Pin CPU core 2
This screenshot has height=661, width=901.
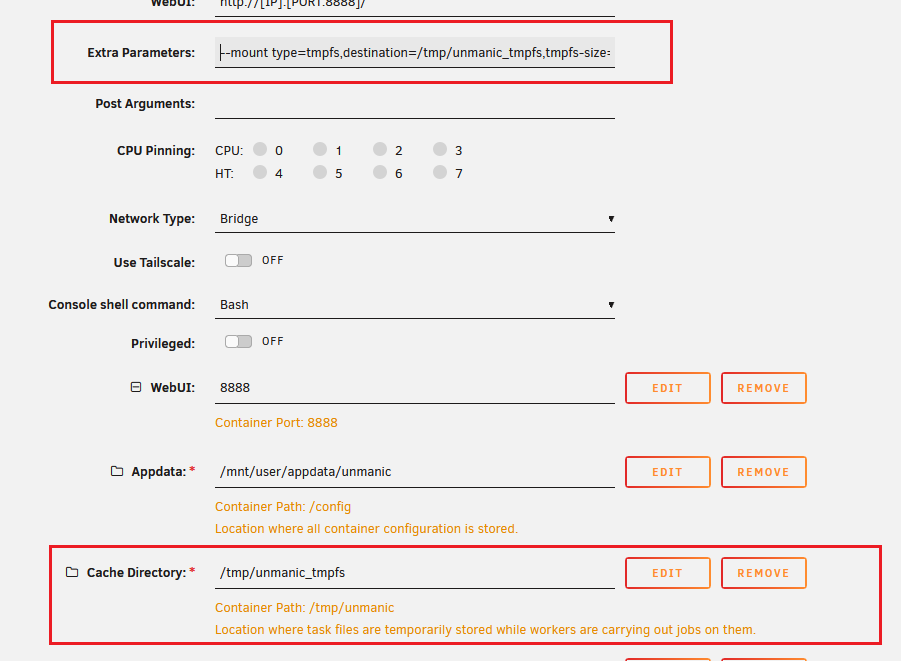point(380,150)
